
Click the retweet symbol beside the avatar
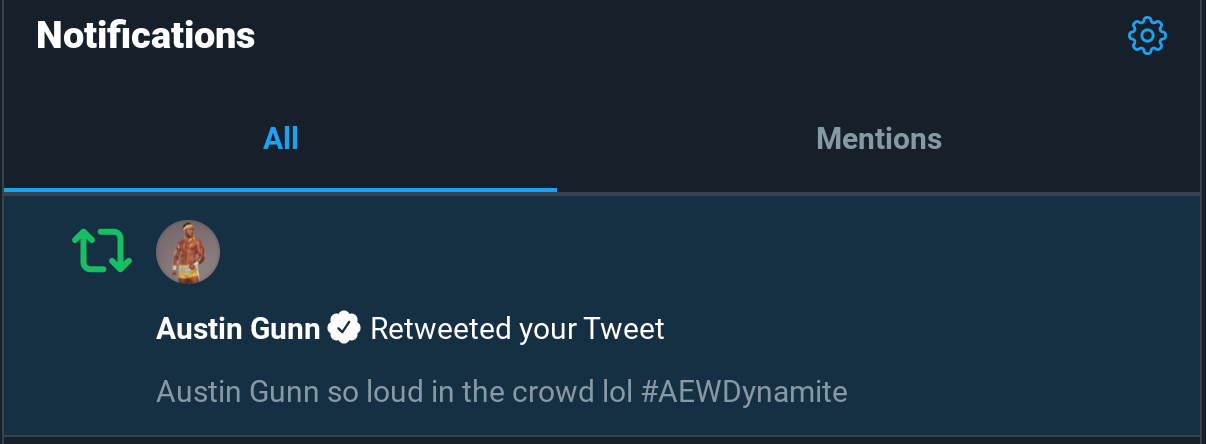point(102,251)
